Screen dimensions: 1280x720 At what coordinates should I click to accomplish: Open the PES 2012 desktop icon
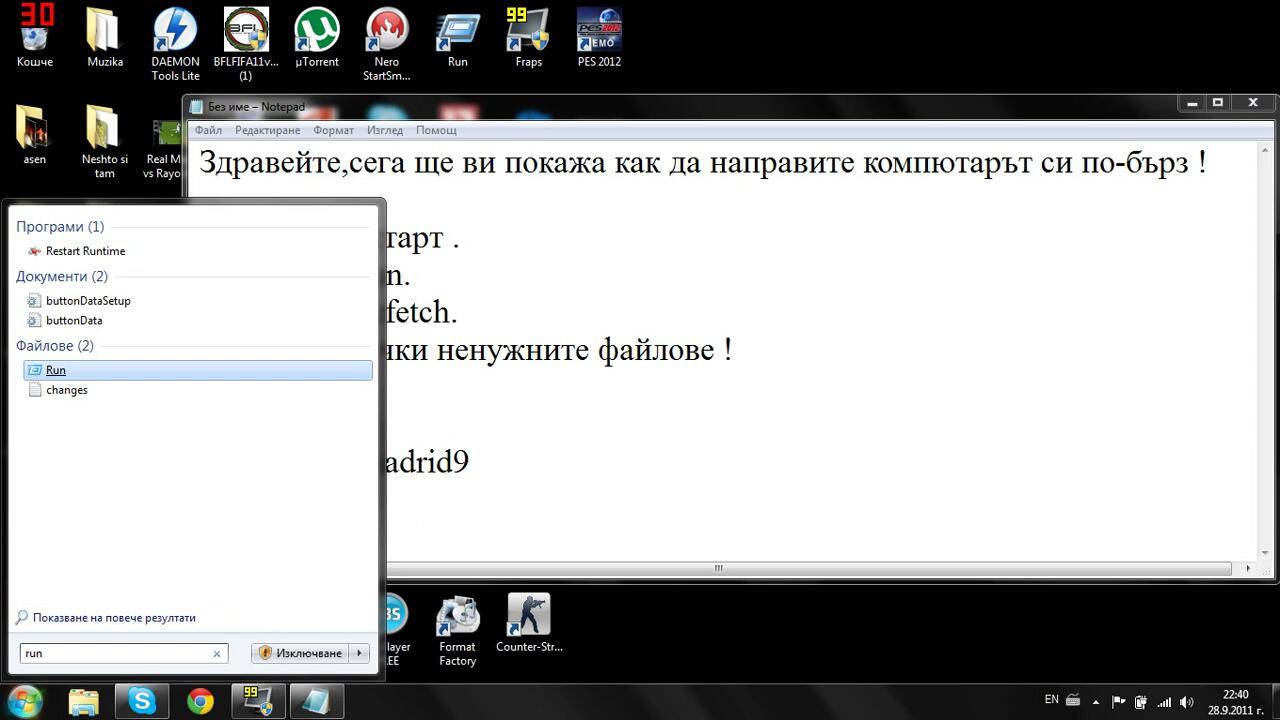pos(599,35)
